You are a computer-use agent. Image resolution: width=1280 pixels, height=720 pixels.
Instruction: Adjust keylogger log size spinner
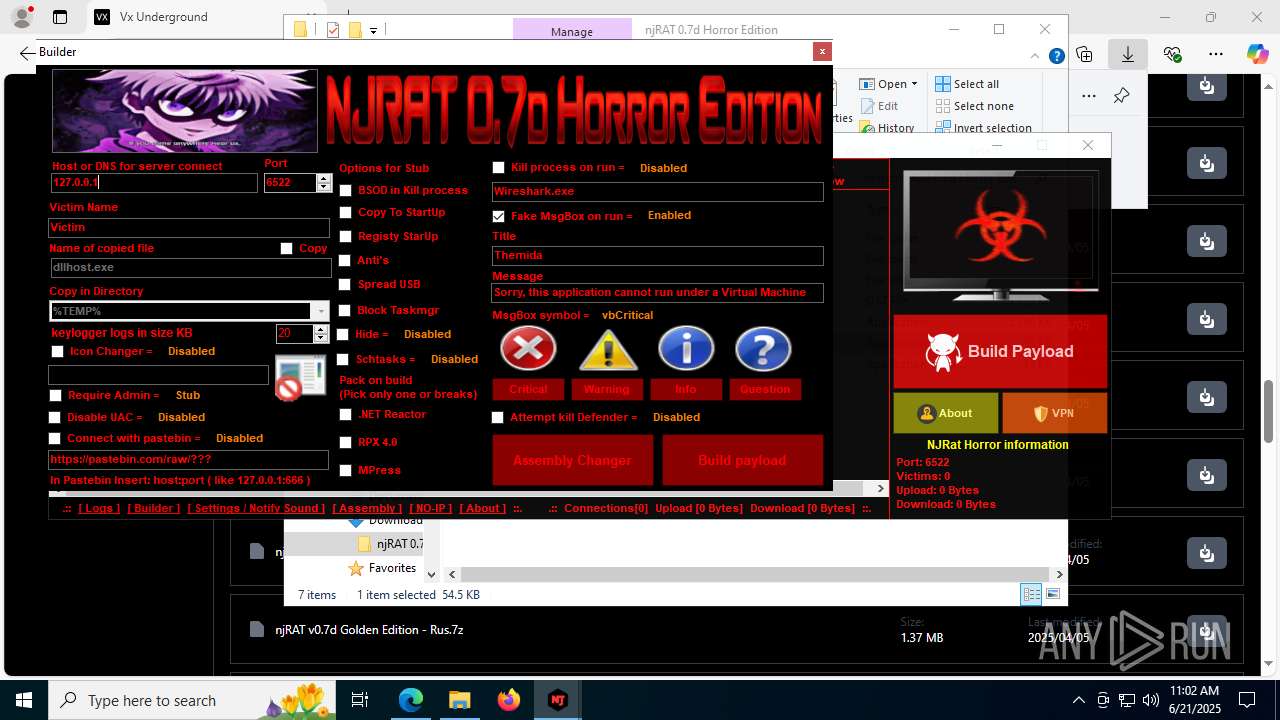(x=321, y=334)
